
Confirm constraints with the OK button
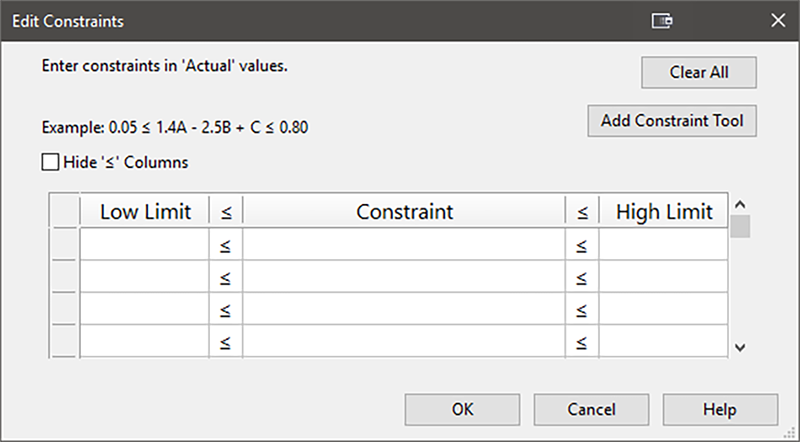point(463,410)
